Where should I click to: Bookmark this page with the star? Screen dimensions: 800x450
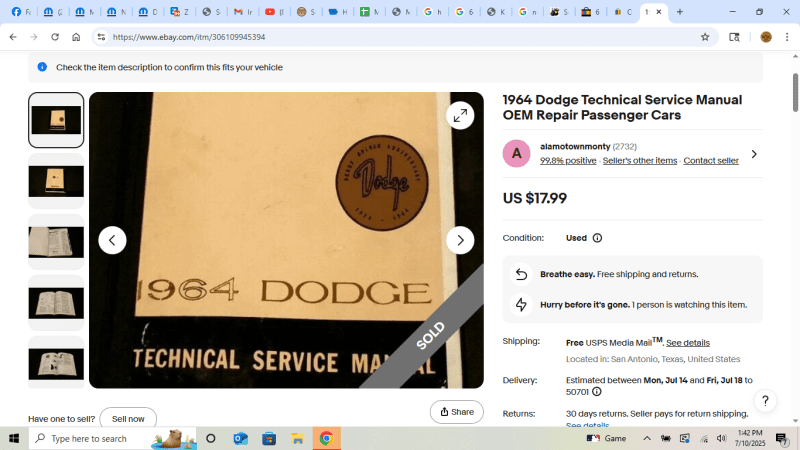tap(705, 37)
